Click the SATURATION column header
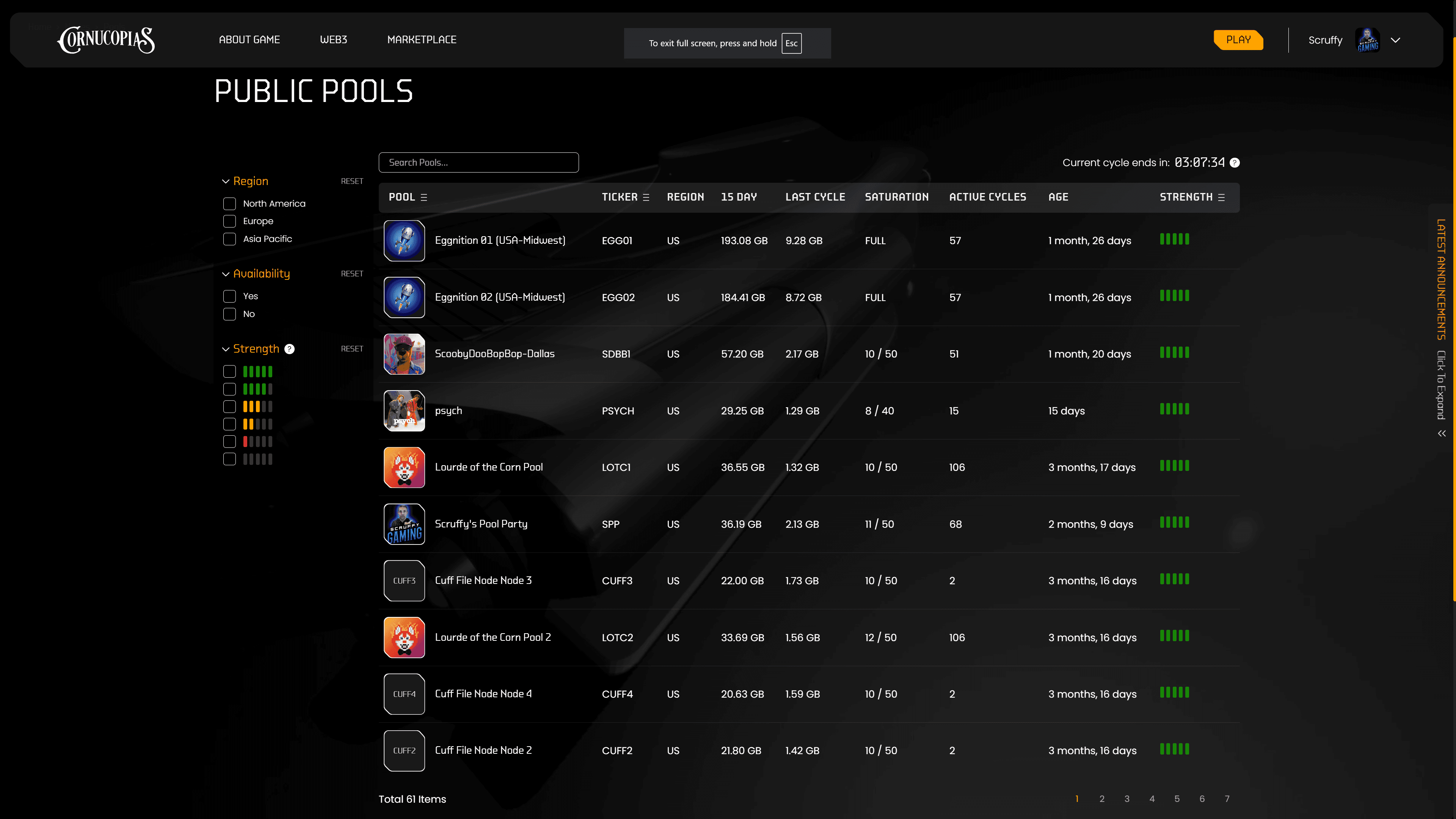 (896, 197)
